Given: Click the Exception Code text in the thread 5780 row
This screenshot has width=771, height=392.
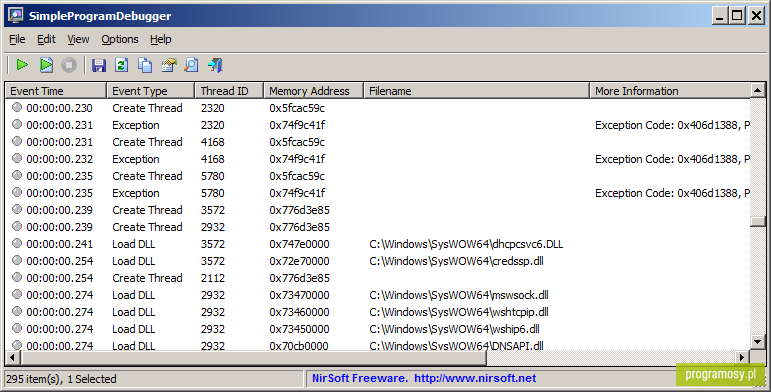Looking at the screenshot, I should coord(672,193).
